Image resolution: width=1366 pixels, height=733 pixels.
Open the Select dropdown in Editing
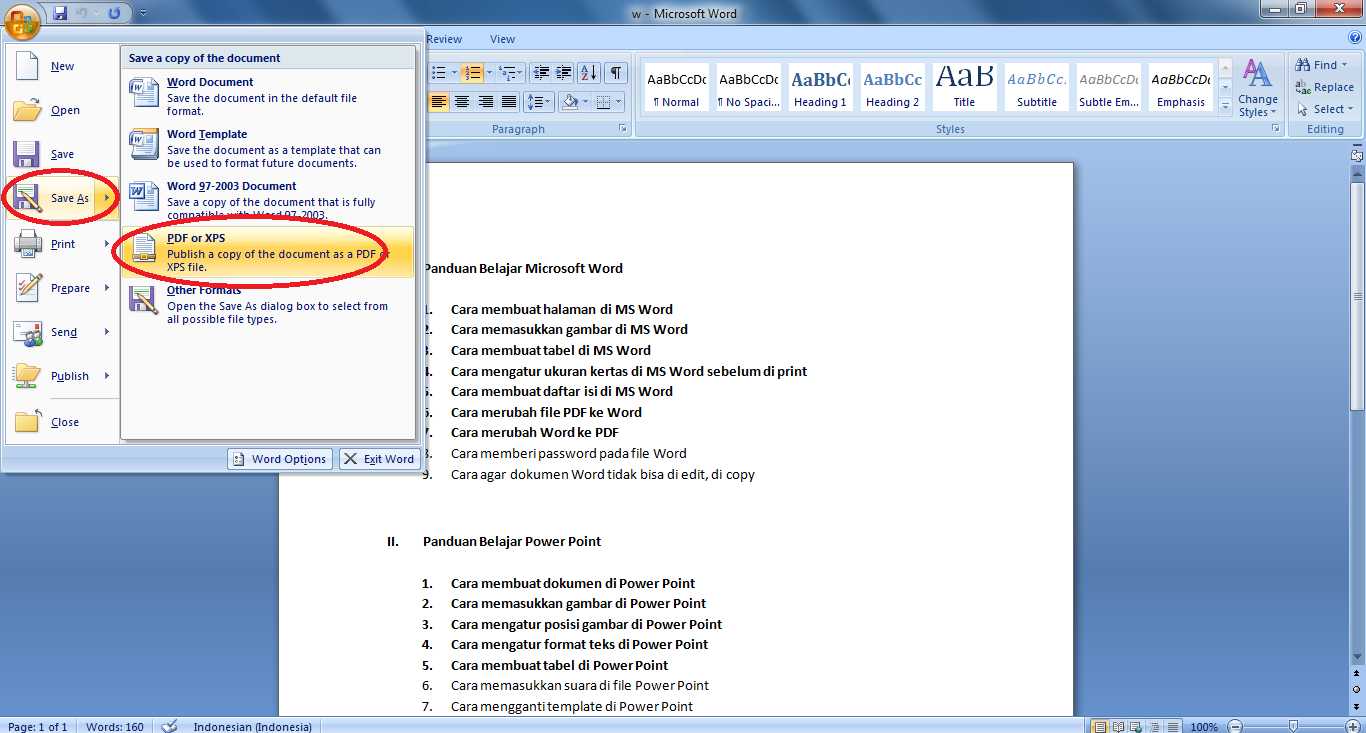[1325, 109]
